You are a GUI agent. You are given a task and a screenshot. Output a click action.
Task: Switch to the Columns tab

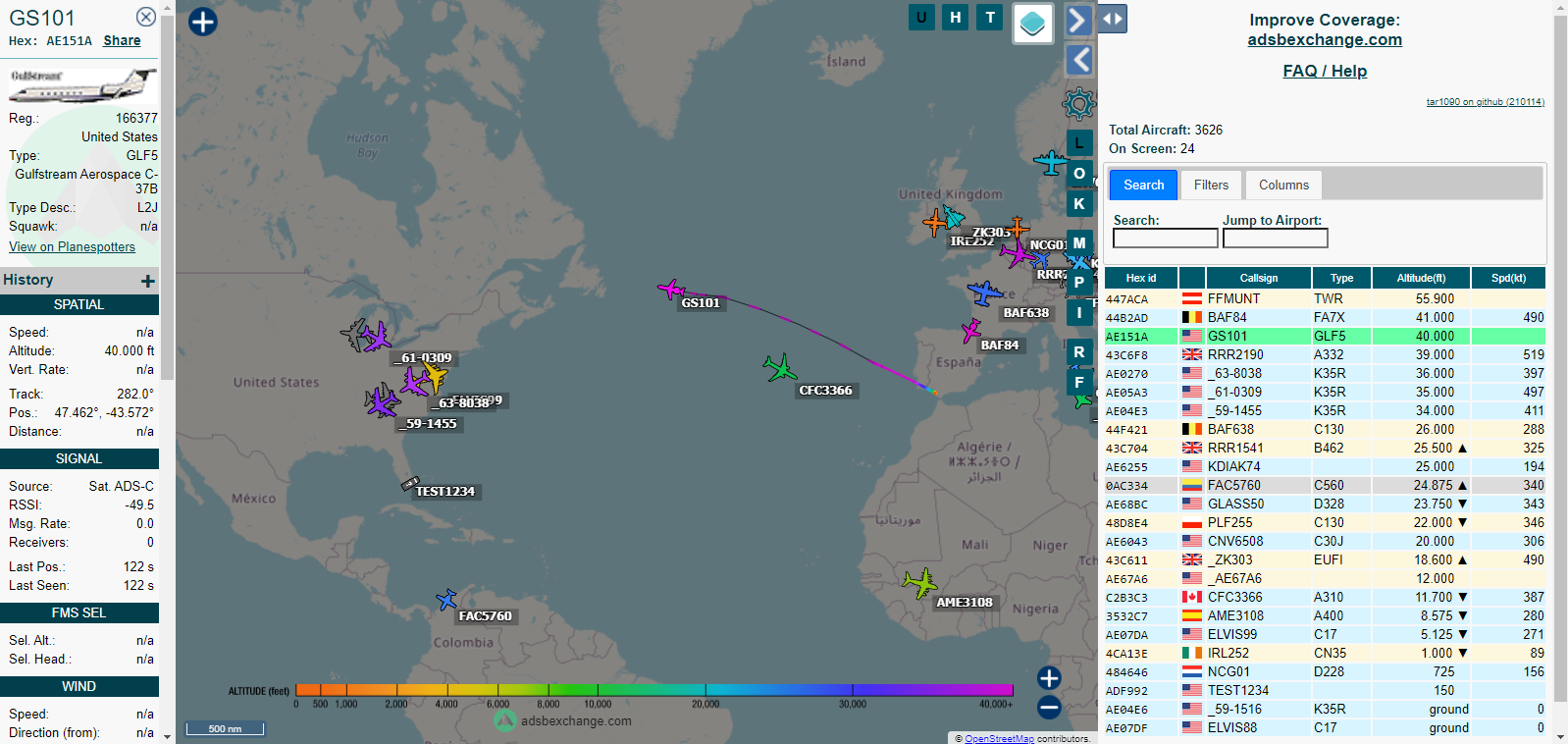coord(1283,185)
